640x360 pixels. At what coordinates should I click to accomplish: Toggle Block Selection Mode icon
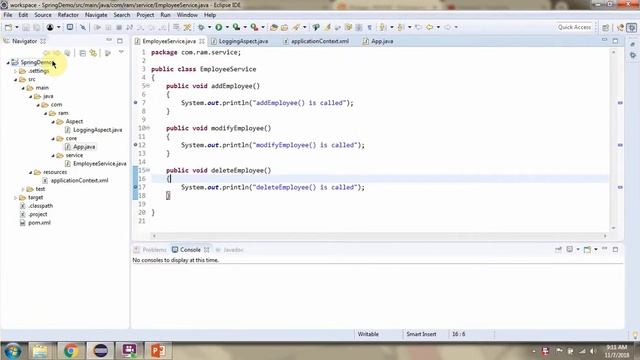tap(359, 27)
